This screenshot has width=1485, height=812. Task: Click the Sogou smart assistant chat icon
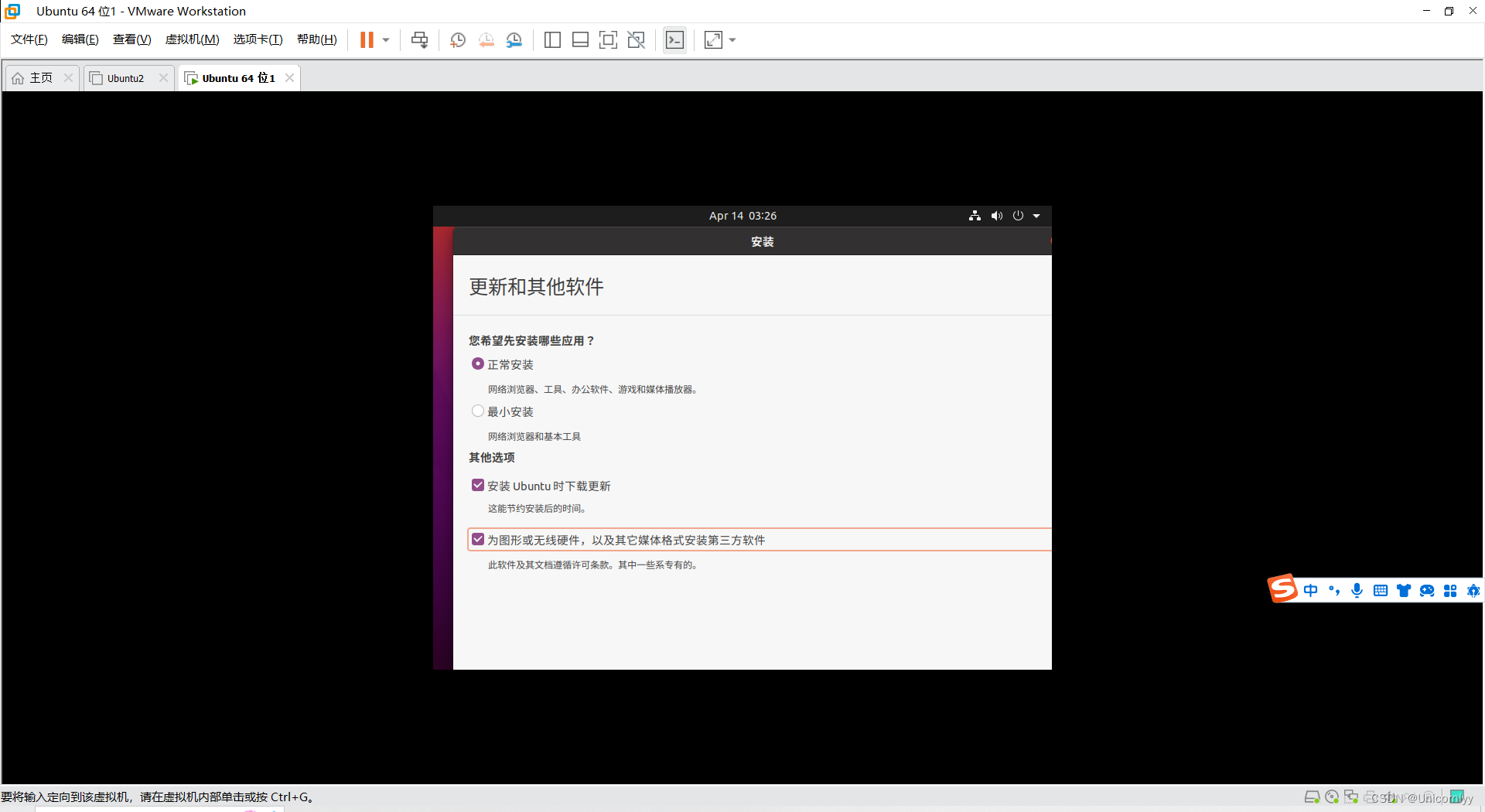(x=1427, y=591)
